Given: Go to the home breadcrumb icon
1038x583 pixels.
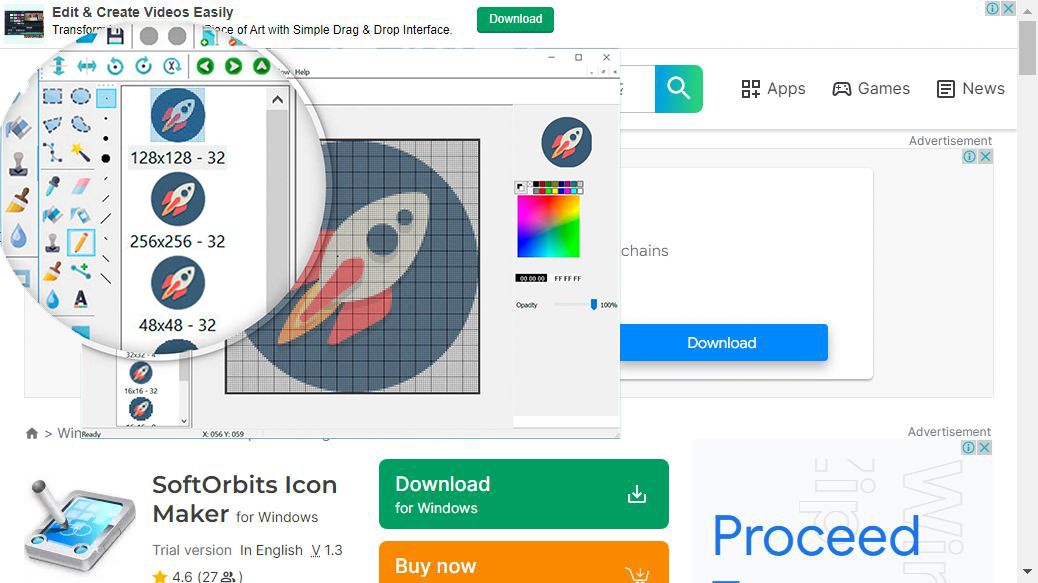Looking at the screenshot, I should (x=32, y=433).
